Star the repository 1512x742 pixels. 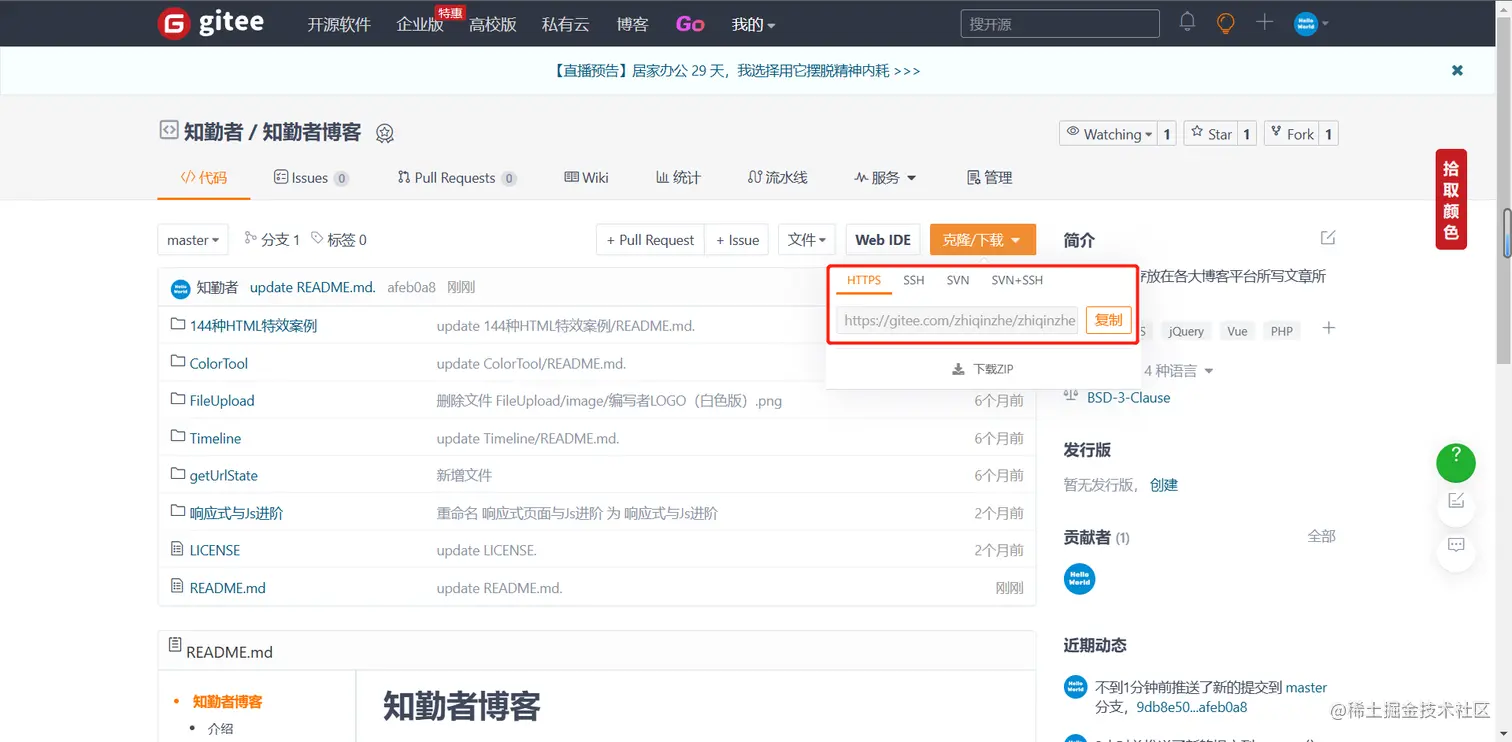(1213, 133)
